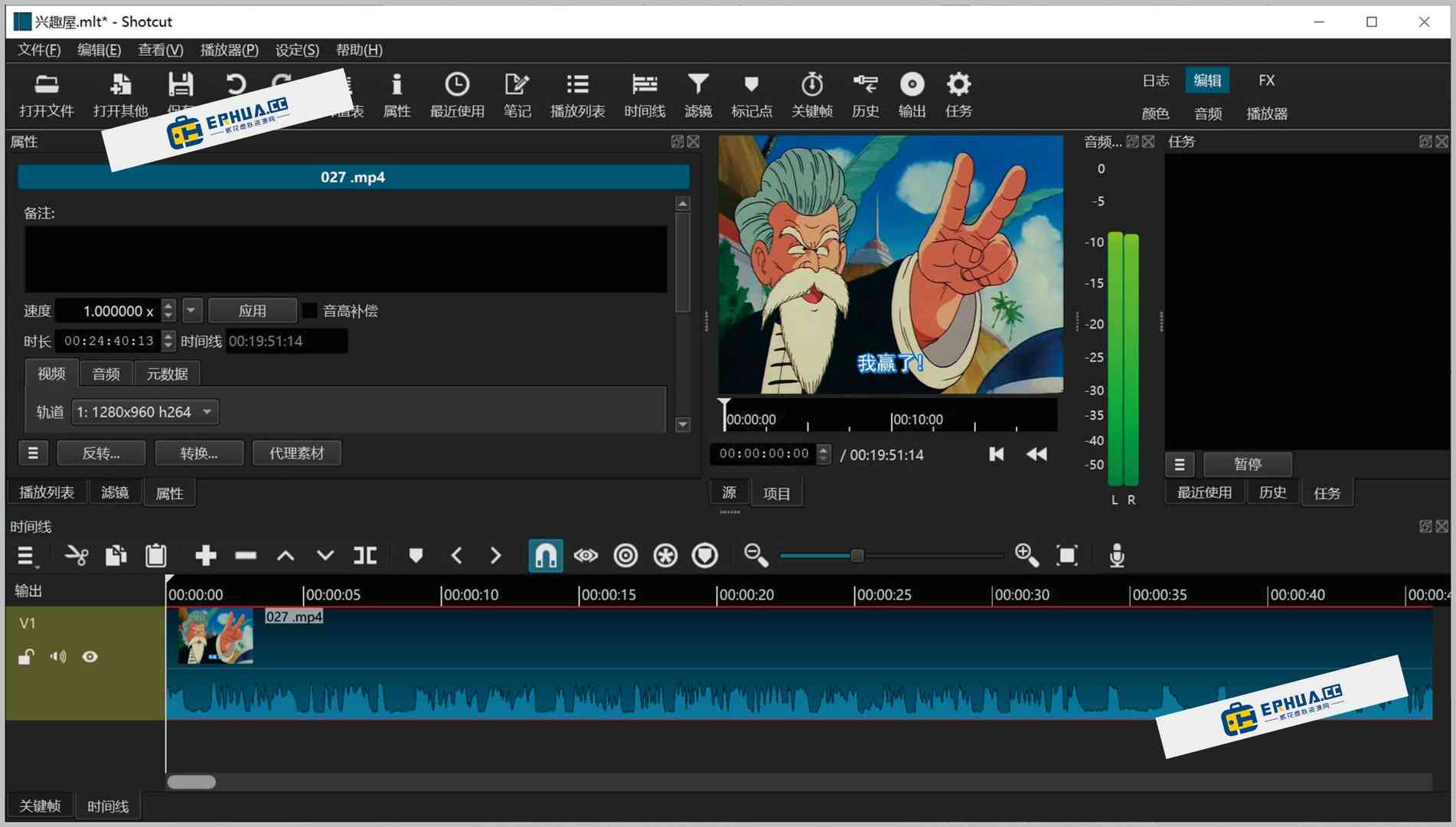Expand the 轨道 1280x960 h264 dropdown
The image size is (1456, 827).
click(x=145, y=412)
